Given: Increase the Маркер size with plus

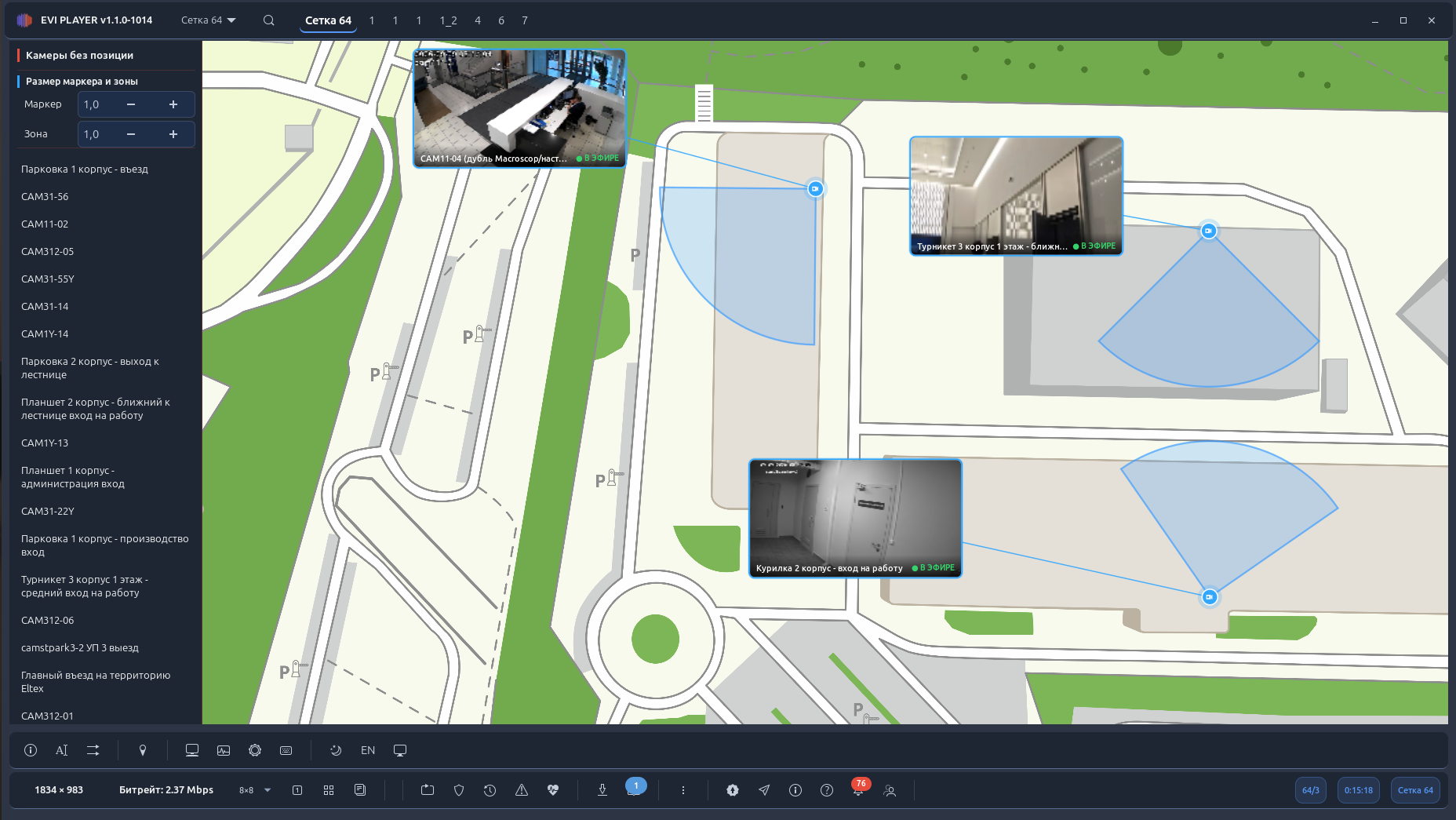Looking at the screenshot, I should tap(173, 104).
